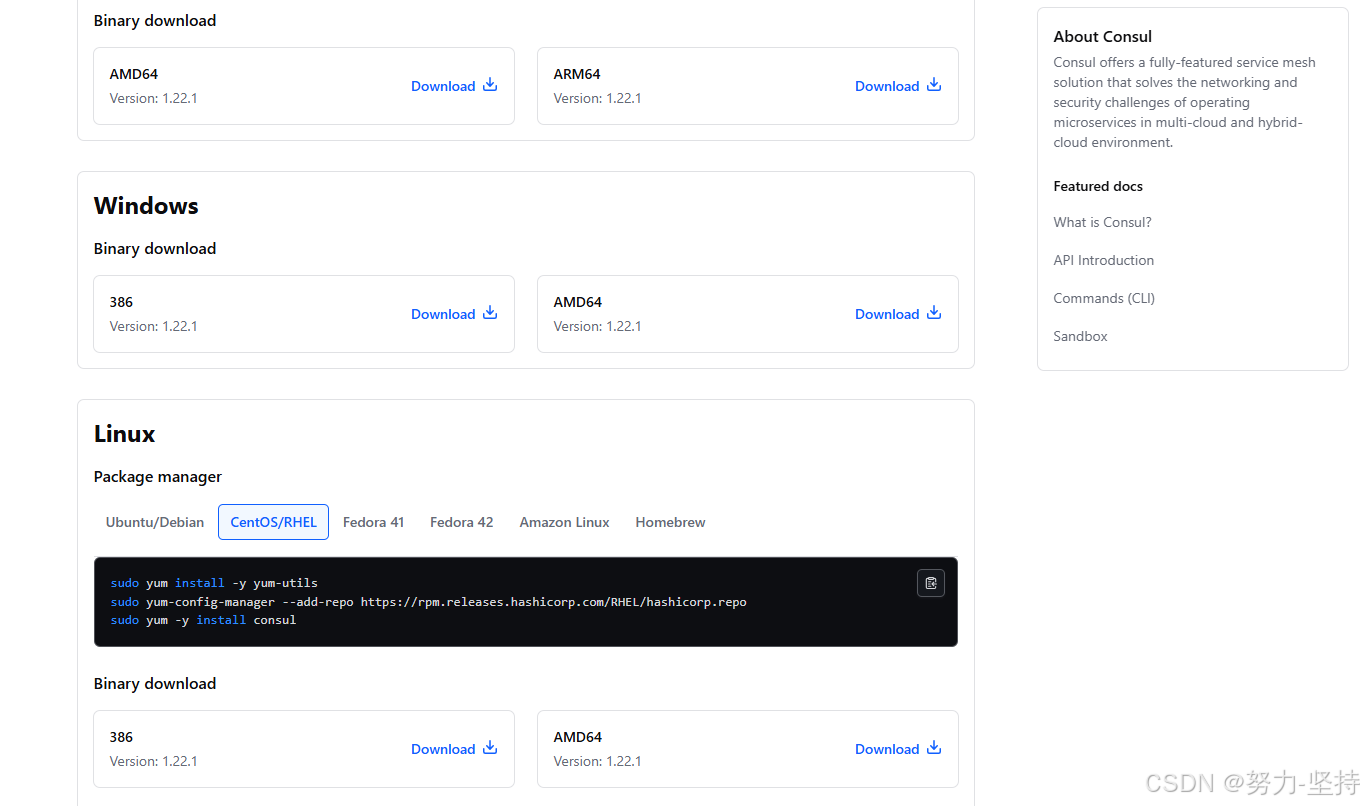Click download arrow icon for Linux 386
The width and height of the screenshot is (1364, 806).
(x=490, y=748)
